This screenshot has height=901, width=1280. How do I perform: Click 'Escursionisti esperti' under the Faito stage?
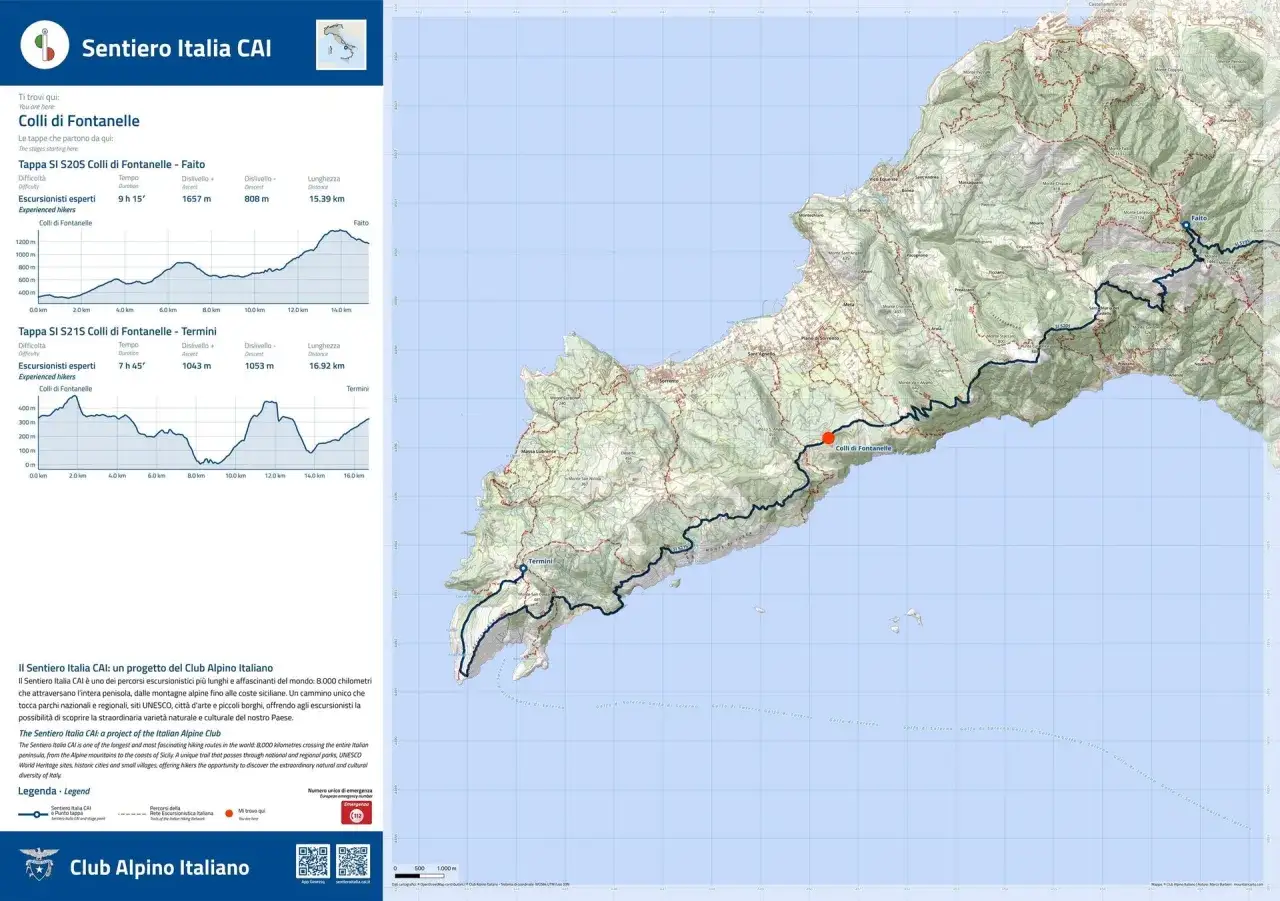pos(57,199)
